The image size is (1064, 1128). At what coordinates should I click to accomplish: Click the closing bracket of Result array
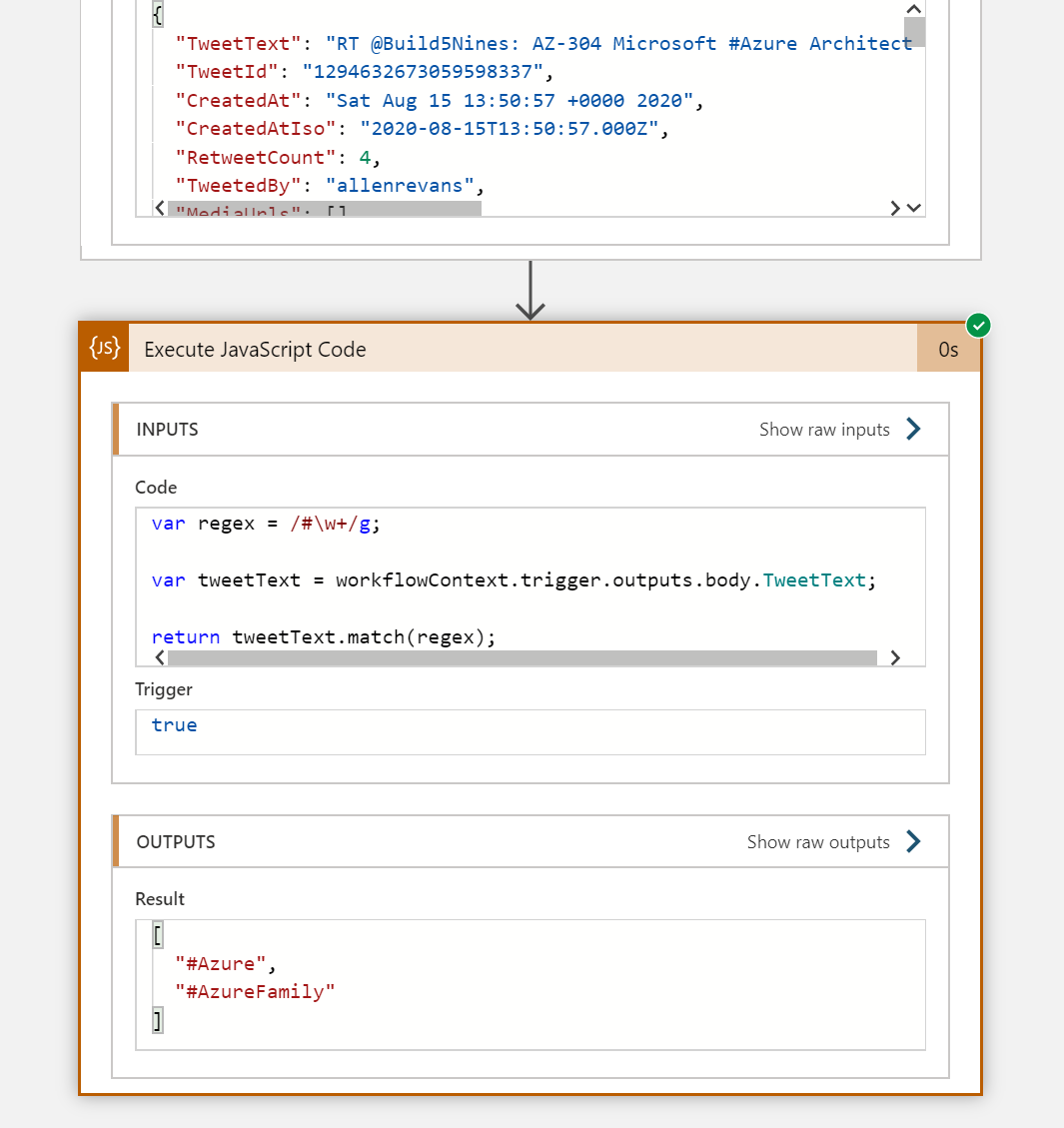[x=158, y=1020]
